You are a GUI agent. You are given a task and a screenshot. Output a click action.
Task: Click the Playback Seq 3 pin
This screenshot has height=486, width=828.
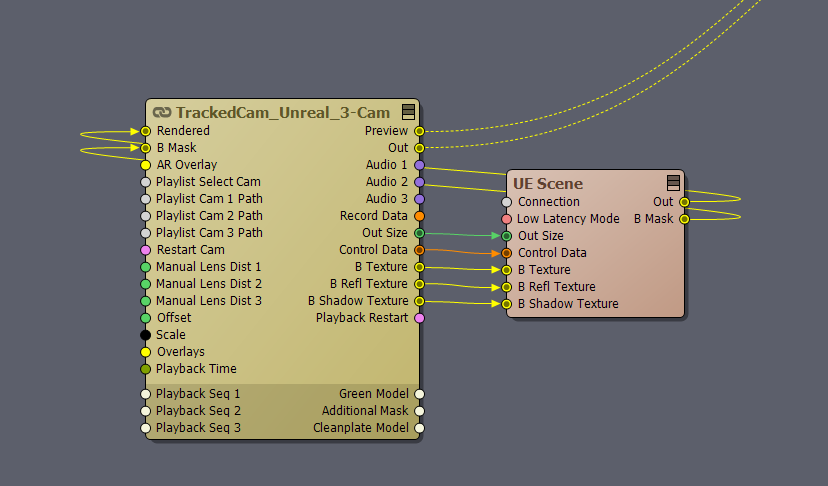coord(146,428)
